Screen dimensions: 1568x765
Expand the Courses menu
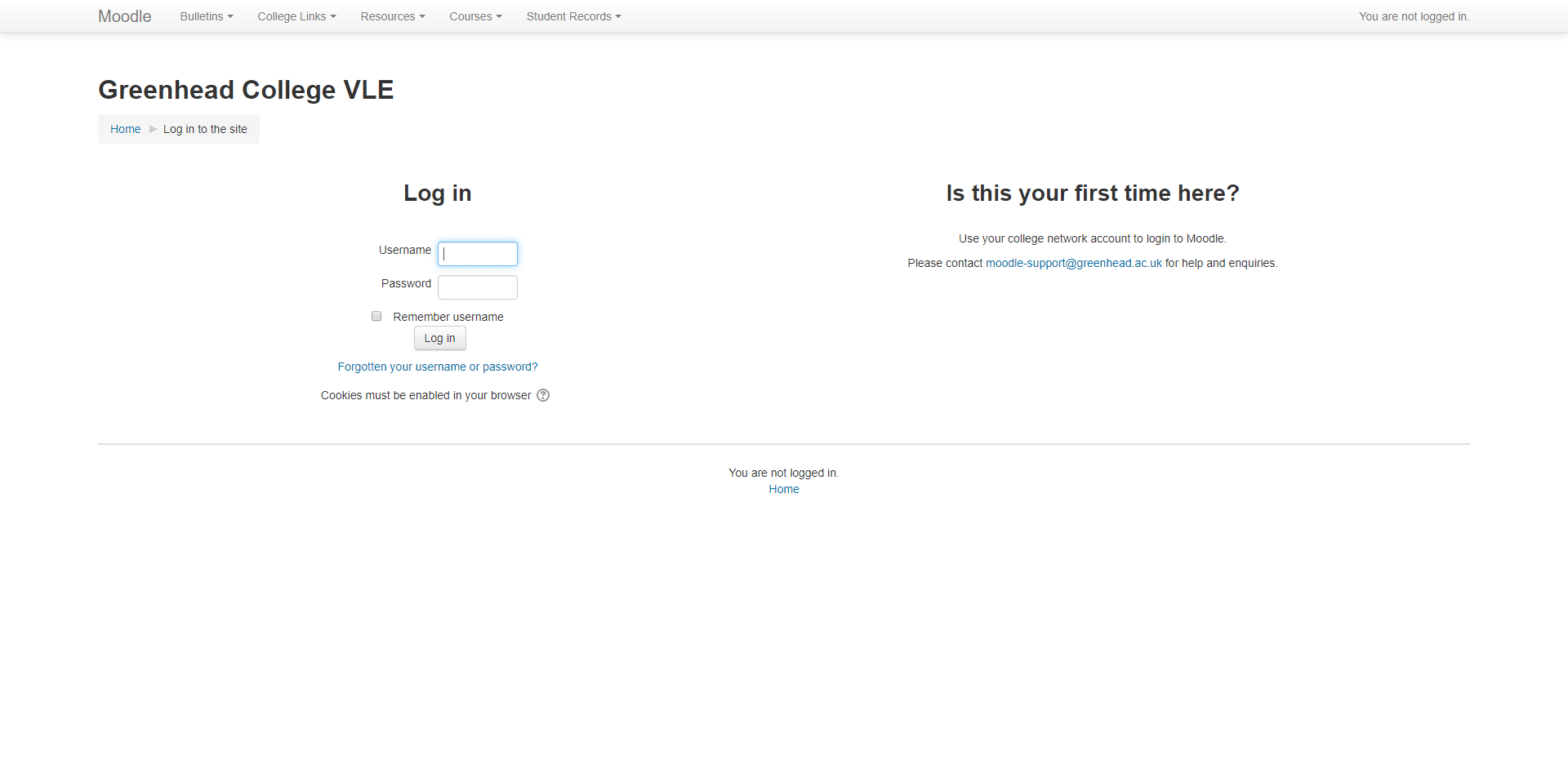point(475,16)
